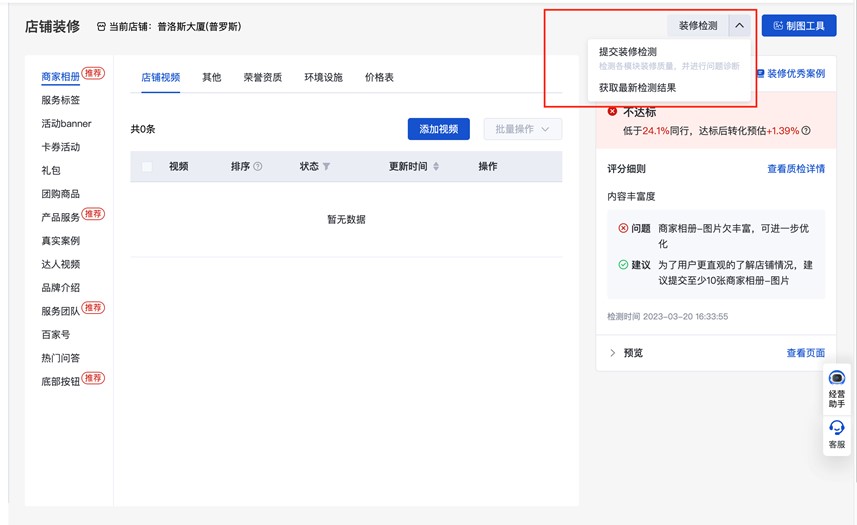
Task: Expand the 预览 section chevron
Action: click(x=613, y=353)
